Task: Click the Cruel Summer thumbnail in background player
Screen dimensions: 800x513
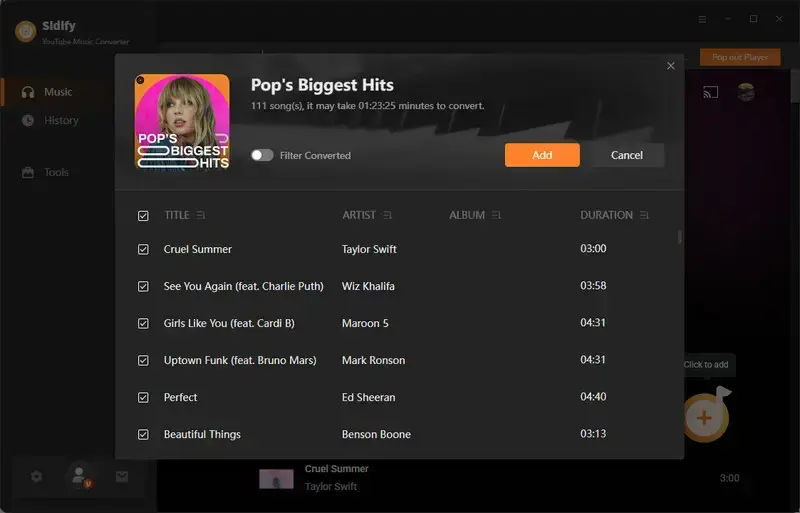Action: click(276, 479)
